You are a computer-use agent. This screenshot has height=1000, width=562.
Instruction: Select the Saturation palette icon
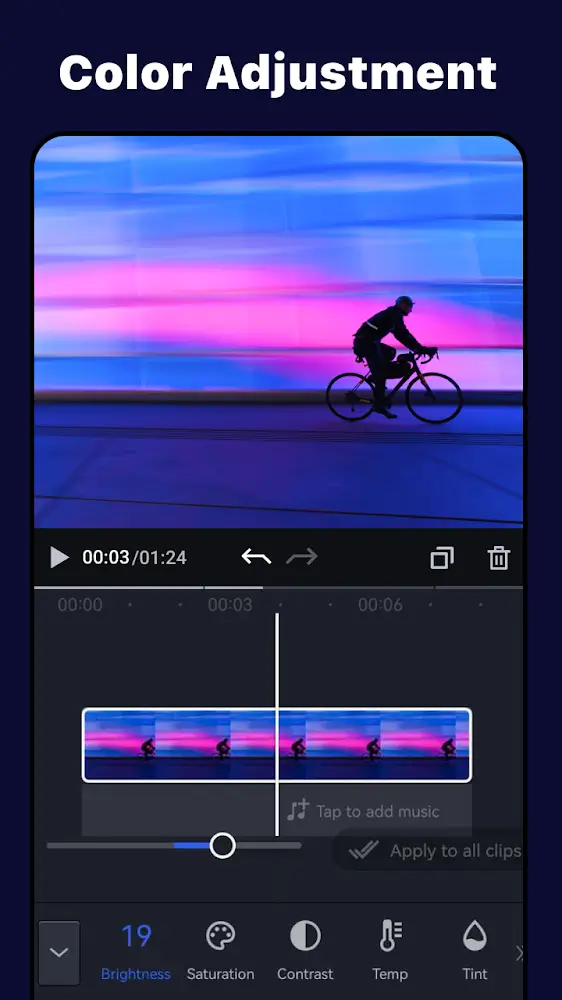click(x=221, y=937)
